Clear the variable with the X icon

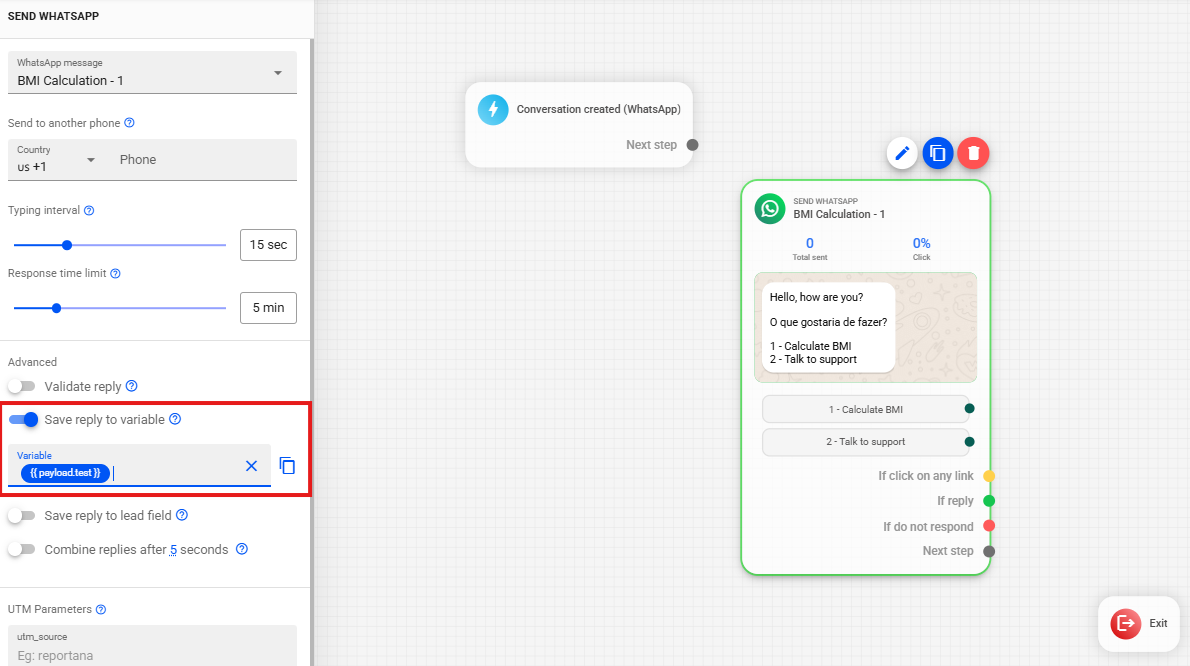[252, 466]
